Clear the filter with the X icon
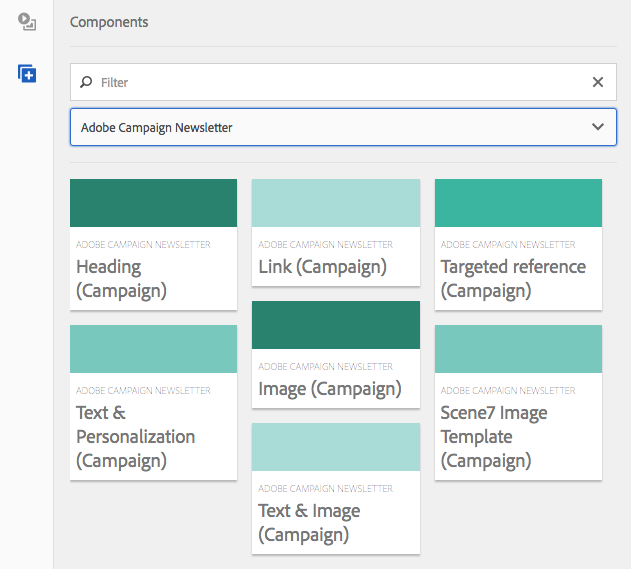The width and height of the screenshot is (631, 569). [x=598, y=82]
